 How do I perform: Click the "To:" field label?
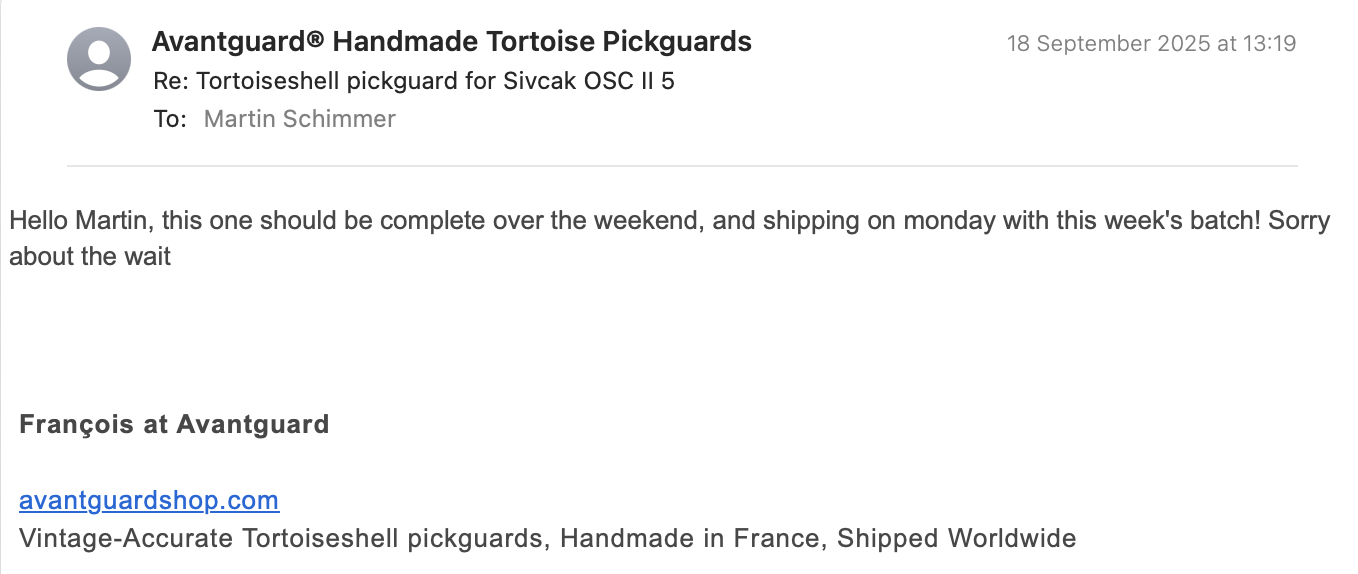(x=170, y=119)
